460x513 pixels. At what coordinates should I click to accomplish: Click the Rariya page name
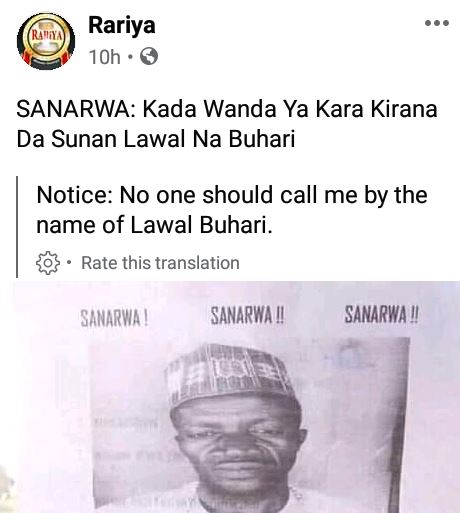(122, 25)
